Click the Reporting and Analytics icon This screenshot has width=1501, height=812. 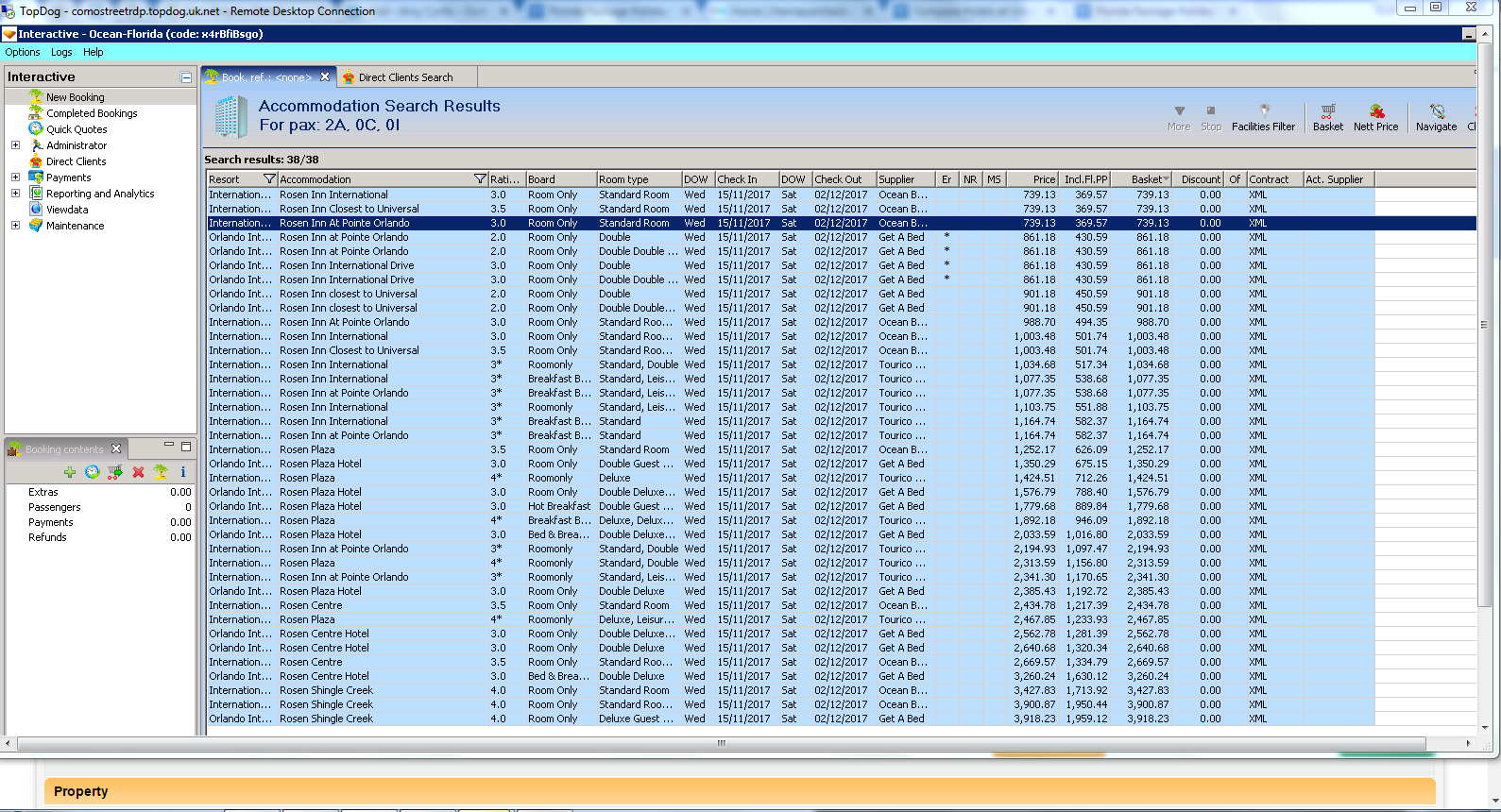36,193
